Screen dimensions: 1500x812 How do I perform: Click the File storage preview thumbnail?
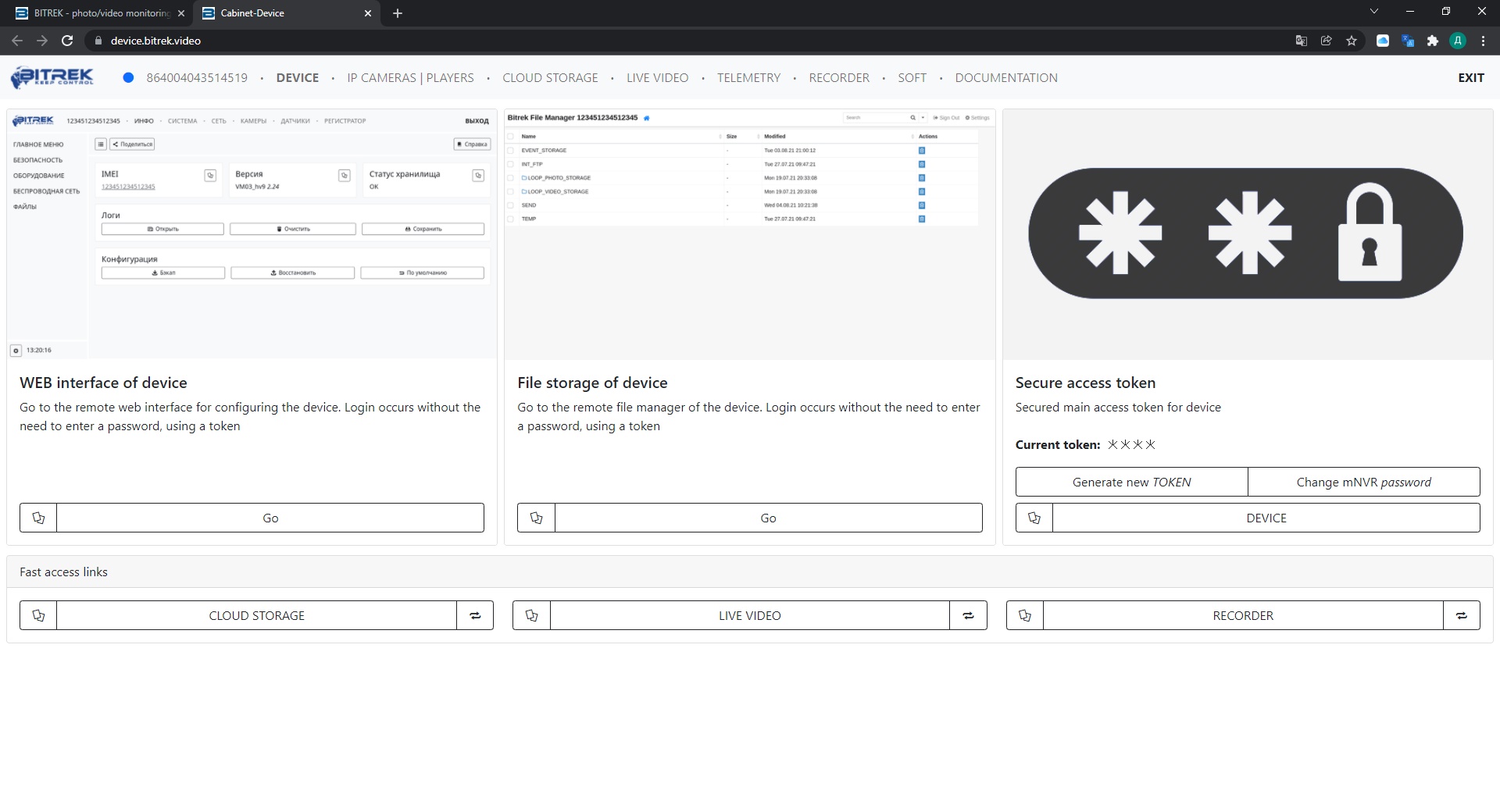coord(749,234)
